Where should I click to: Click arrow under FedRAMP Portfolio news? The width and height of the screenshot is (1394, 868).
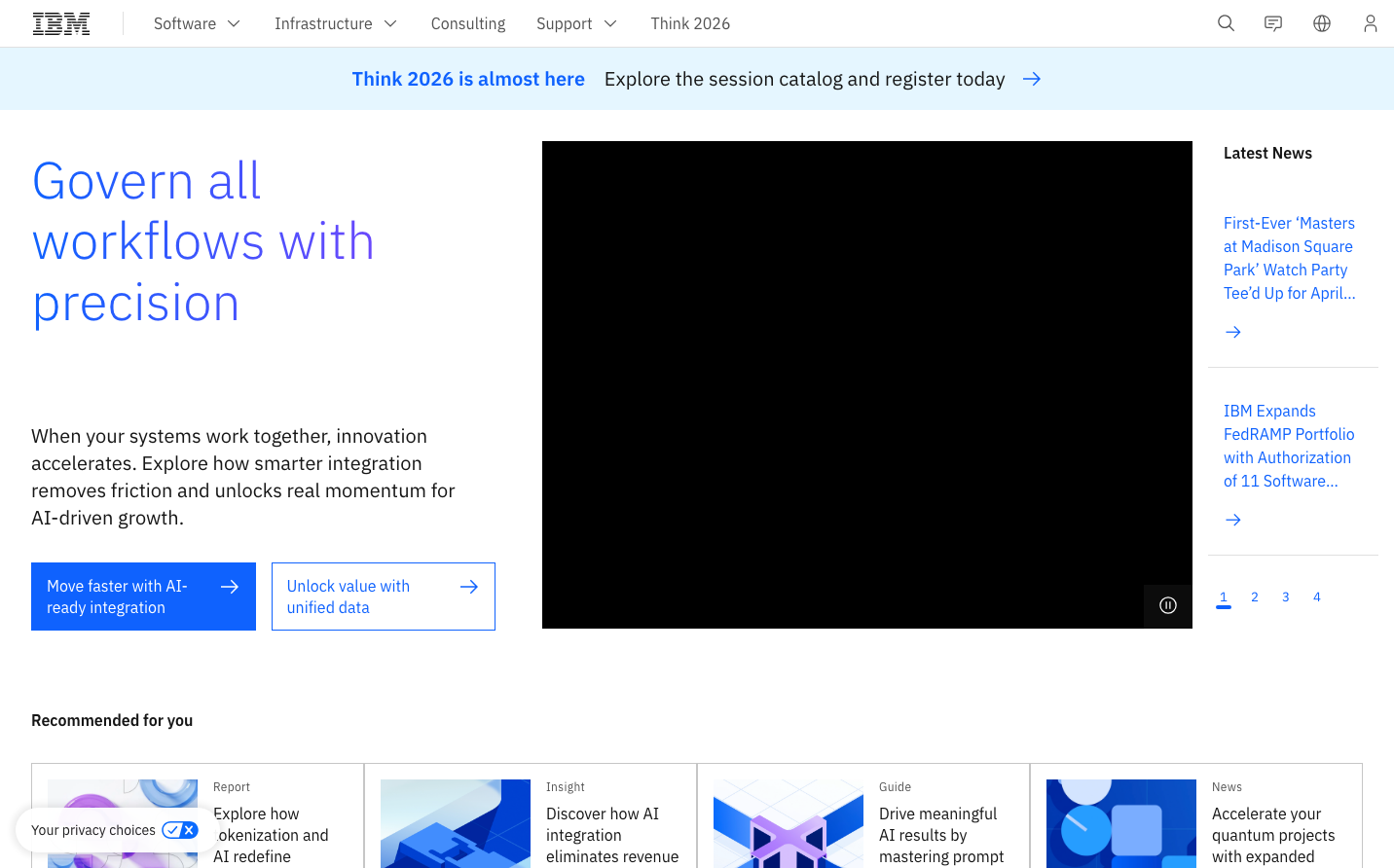1233,520
